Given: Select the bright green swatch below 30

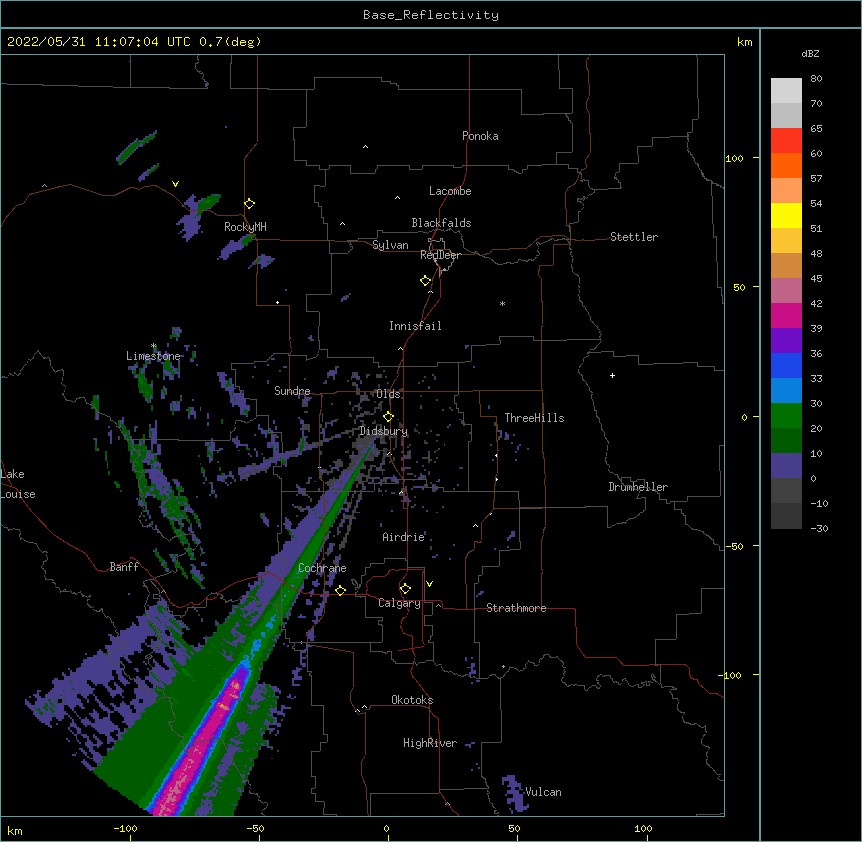Looking at the screenshot, I should [x=786, y=416].
